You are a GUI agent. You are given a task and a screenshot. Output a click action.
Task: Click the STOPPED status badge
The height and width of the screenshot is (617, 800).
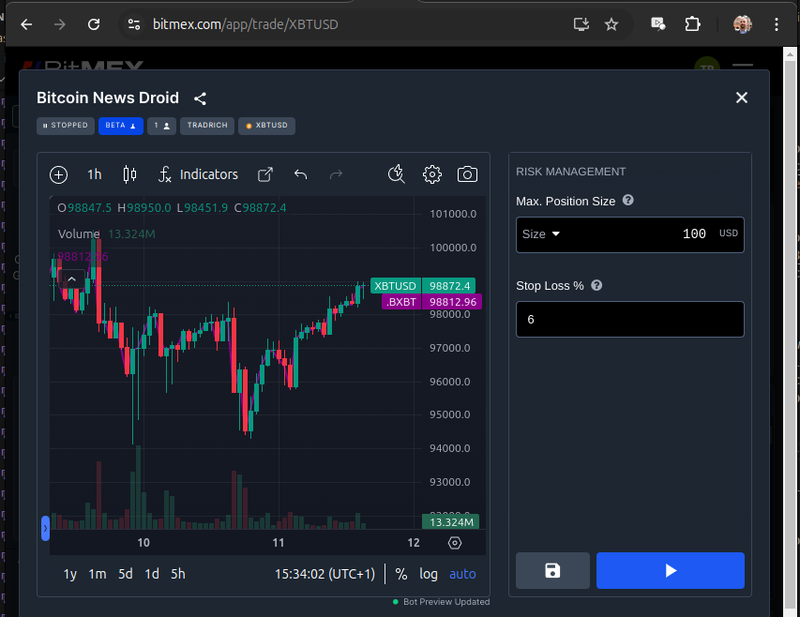[x=65, y=126]
